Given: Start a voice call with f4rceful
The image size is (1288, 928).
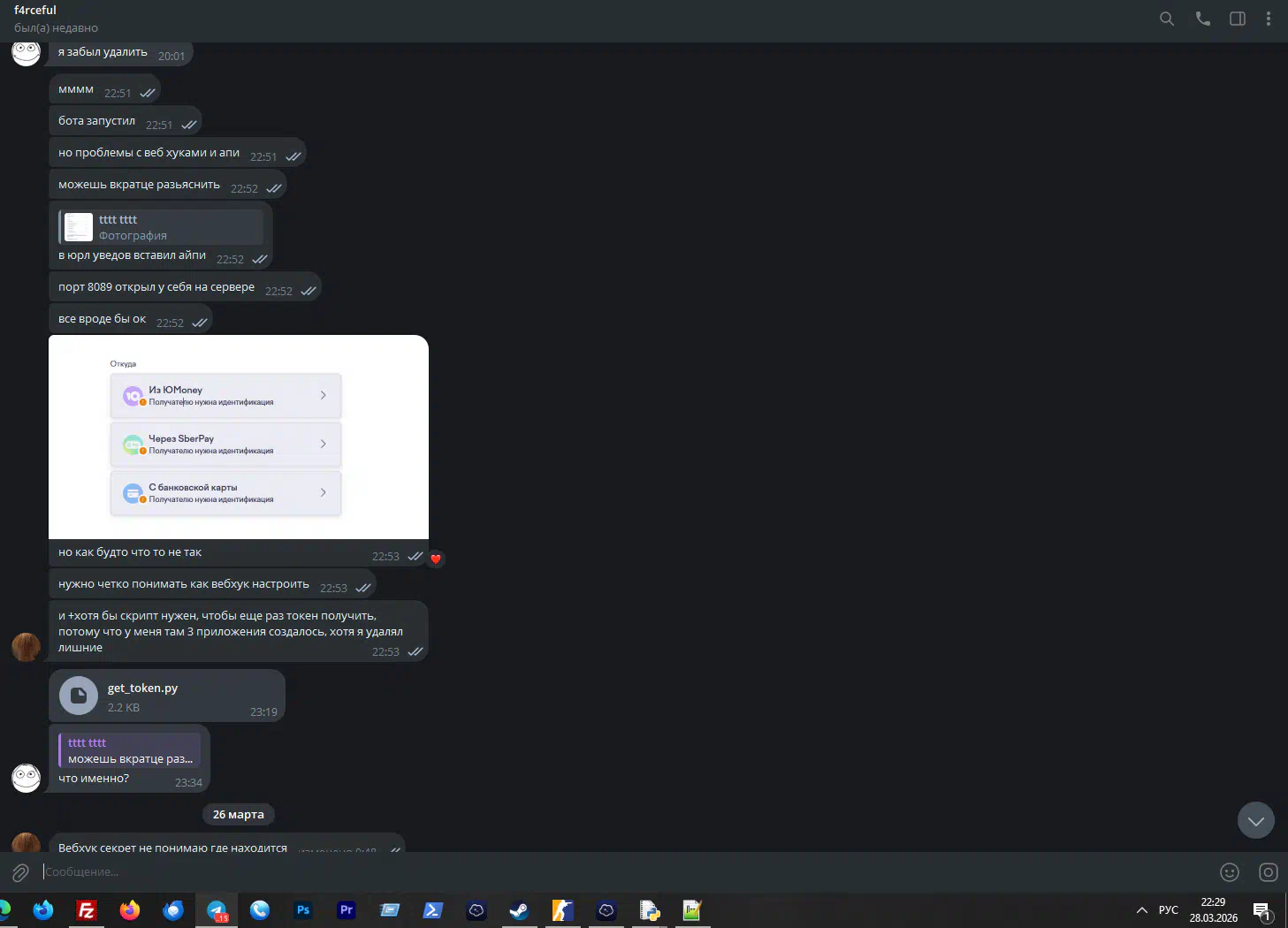Looking at the screenshot, I should pos(1202,19).
